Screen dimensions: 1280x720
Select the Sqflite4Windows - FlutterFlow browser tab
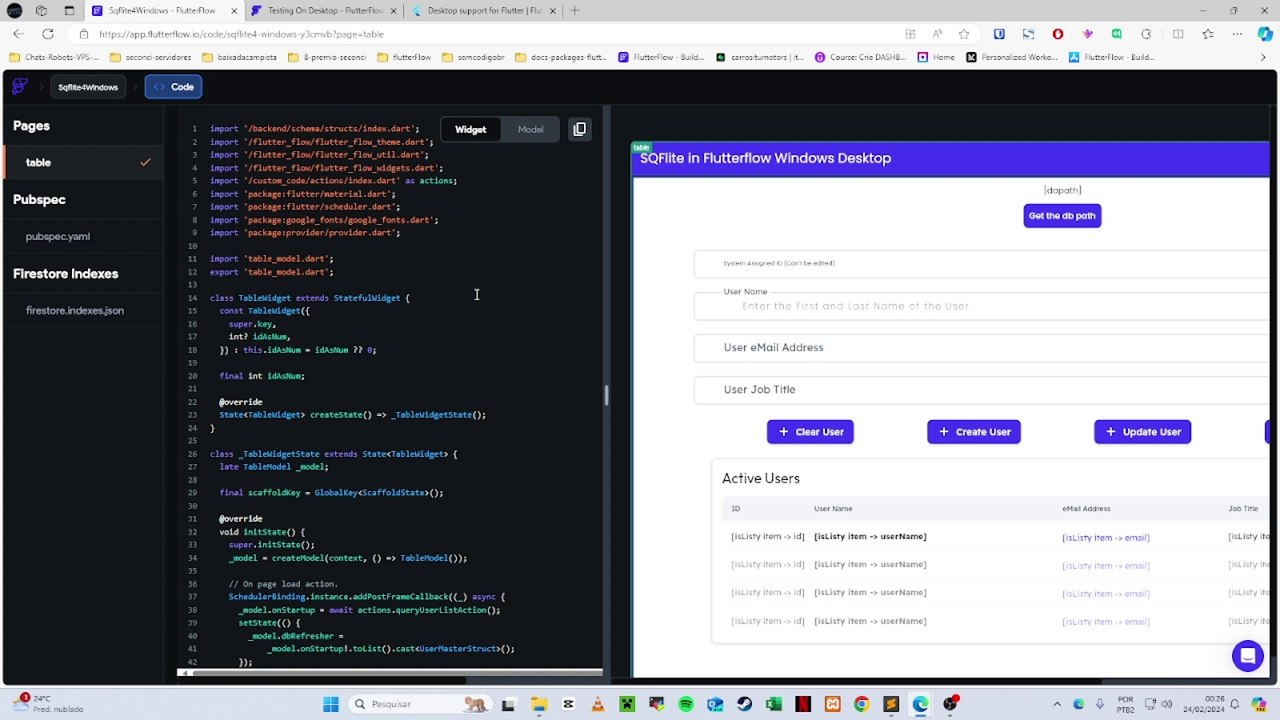[163, 10]
